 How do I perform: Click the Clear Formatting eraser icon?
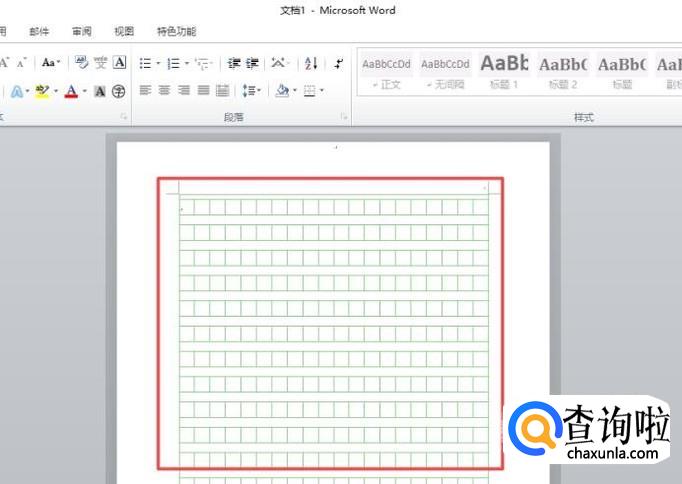point(81,63)
